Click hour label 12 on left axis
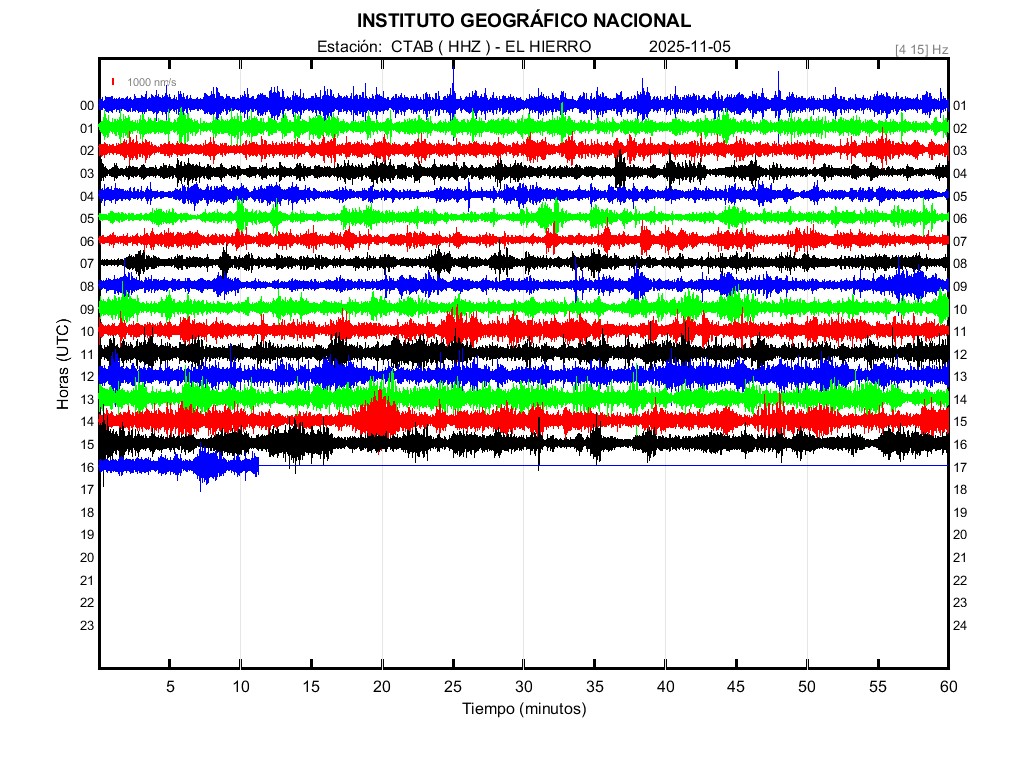The width and height of the screenshot is (1024, 768). pyautogui.click(x=87, y=377)
